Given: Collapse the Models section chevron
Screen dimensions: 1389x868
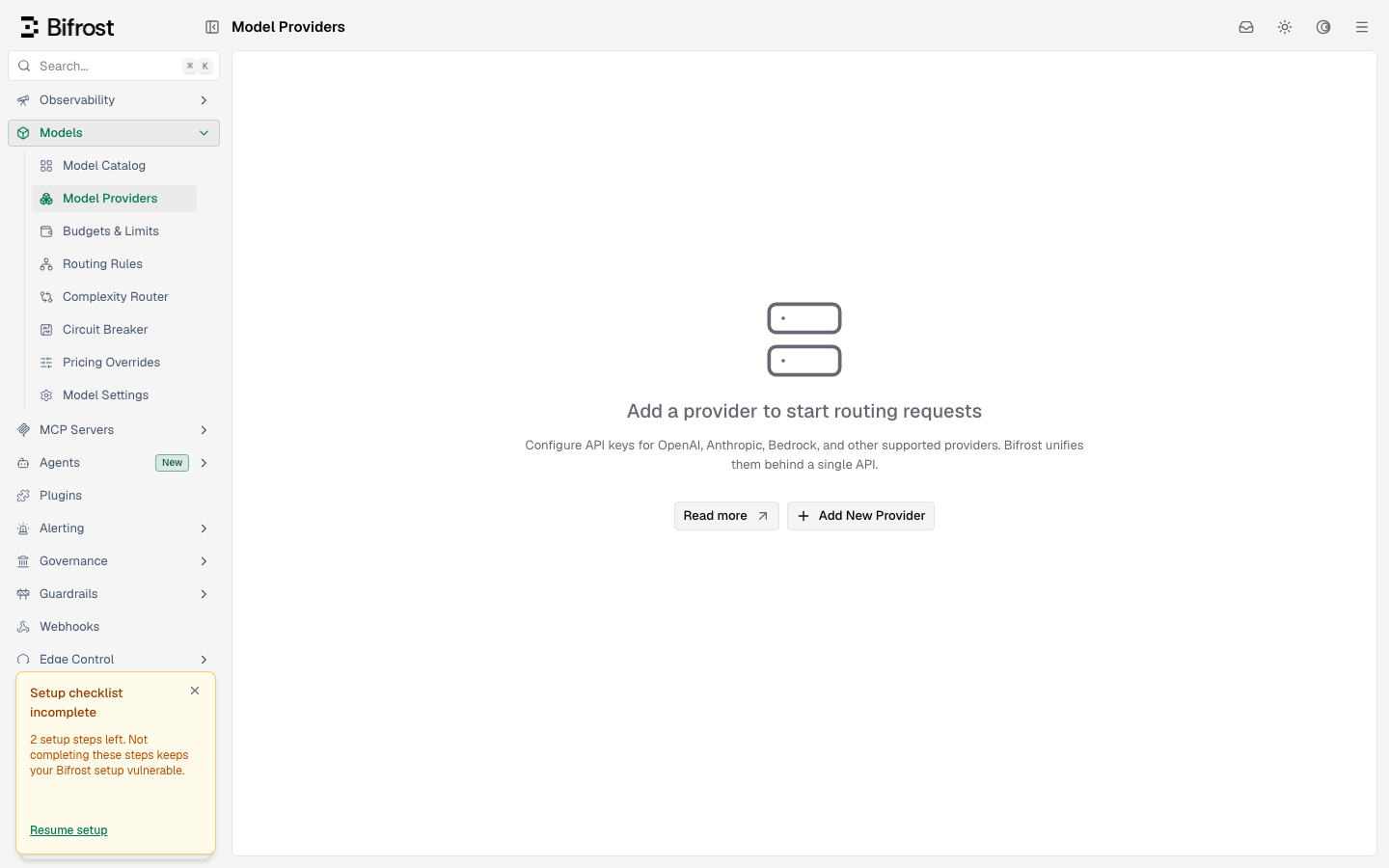Looking at the screenshot, I should point(204,133).
